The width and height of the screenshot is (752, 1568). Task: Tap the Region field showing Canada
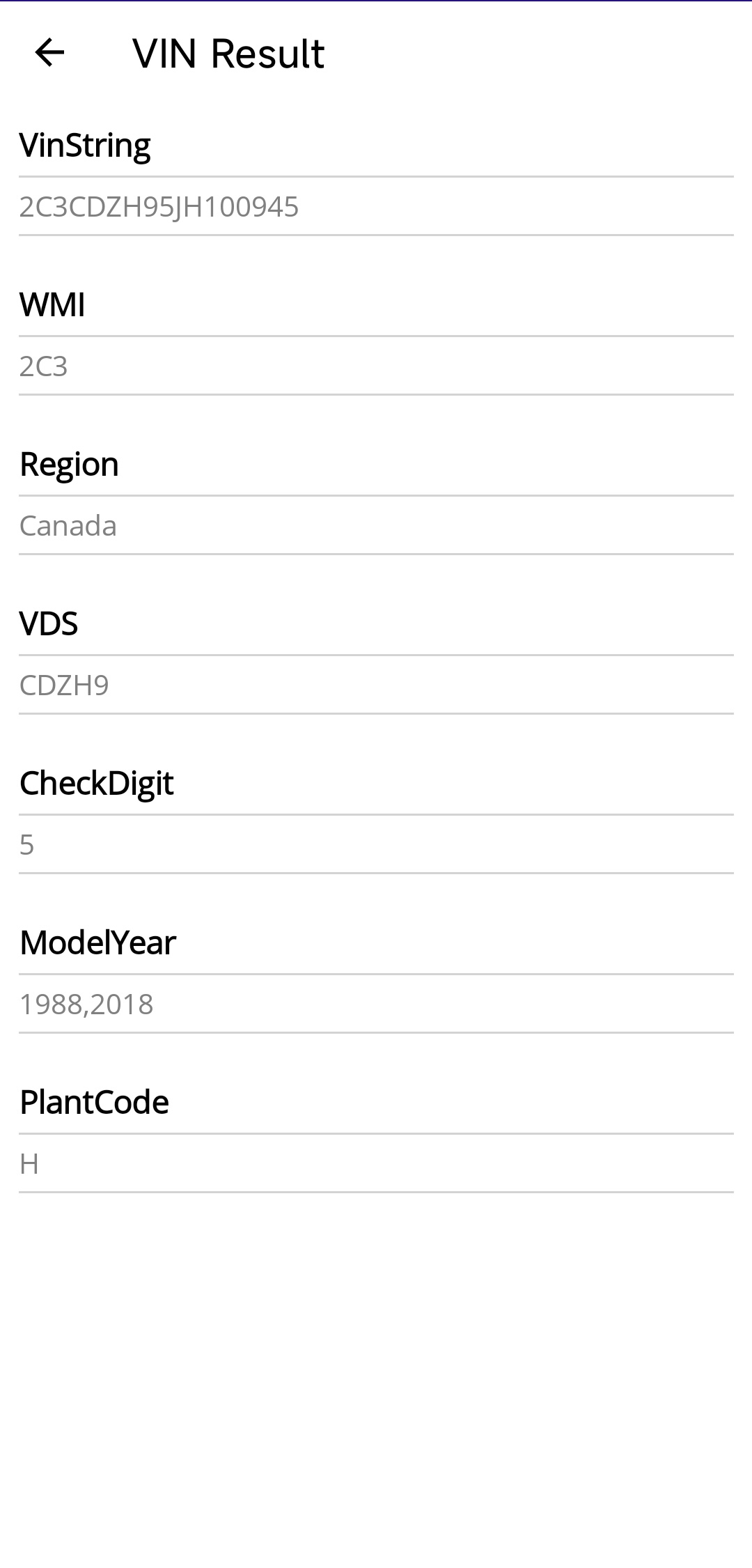(376, 525)
